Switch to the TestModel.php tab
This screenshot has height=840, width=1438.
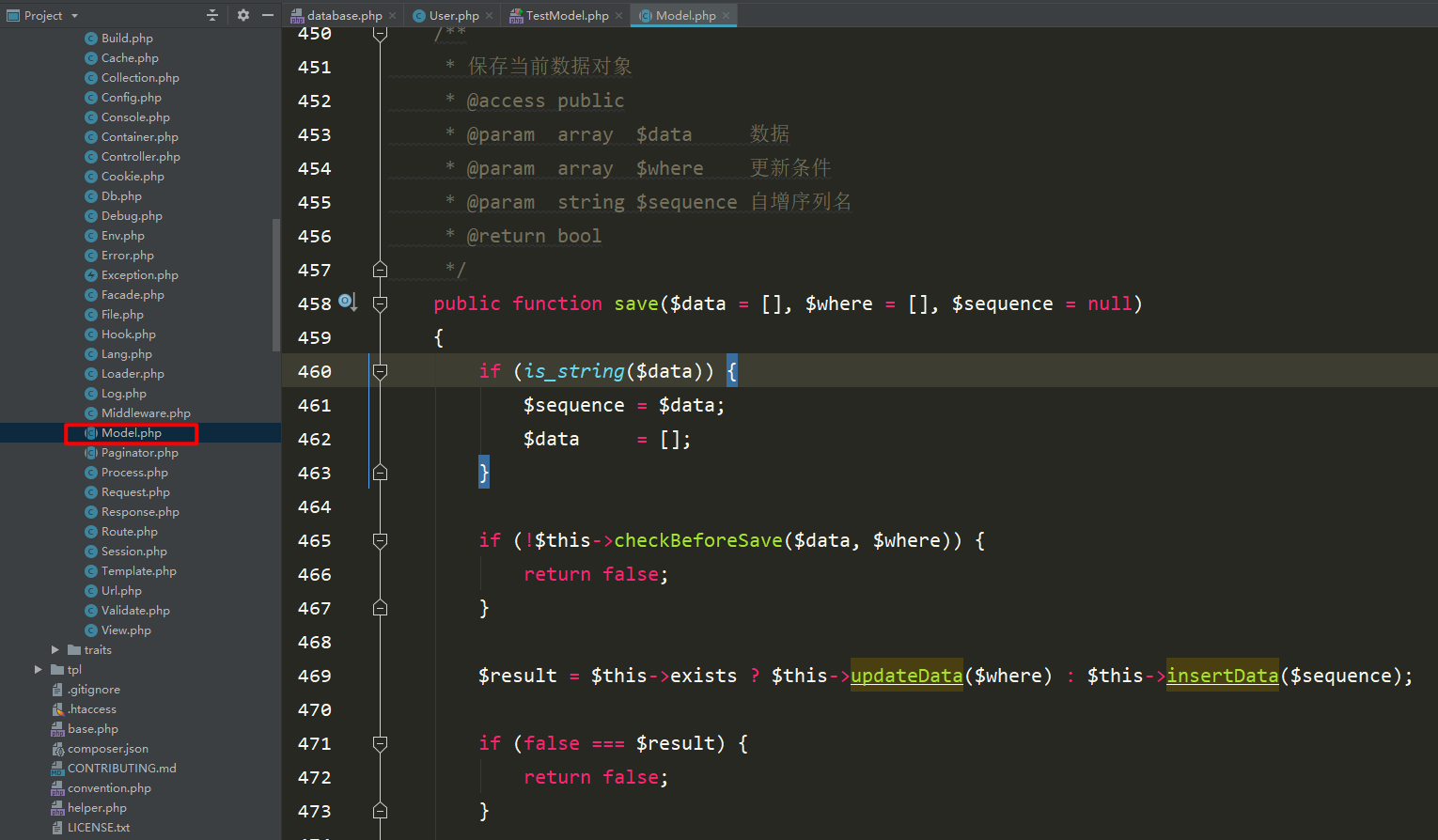(x=567, y=15)
